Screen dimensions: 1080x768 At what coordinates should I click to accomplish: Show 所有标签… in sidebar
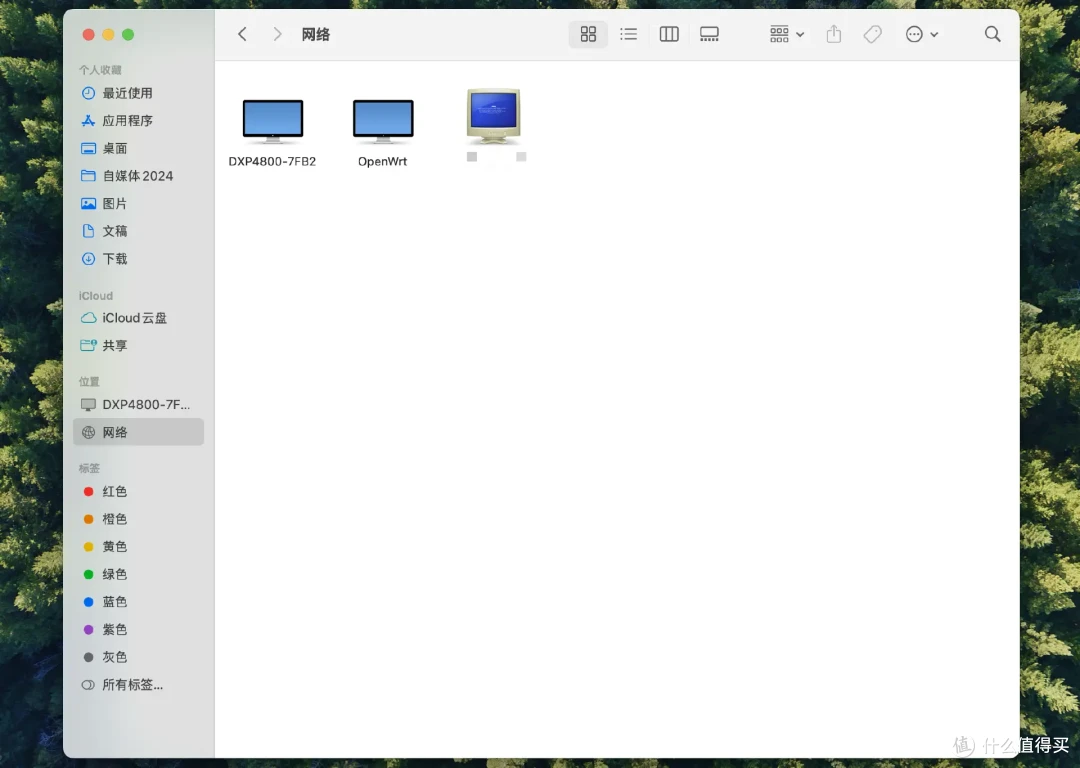coord(138,685)
